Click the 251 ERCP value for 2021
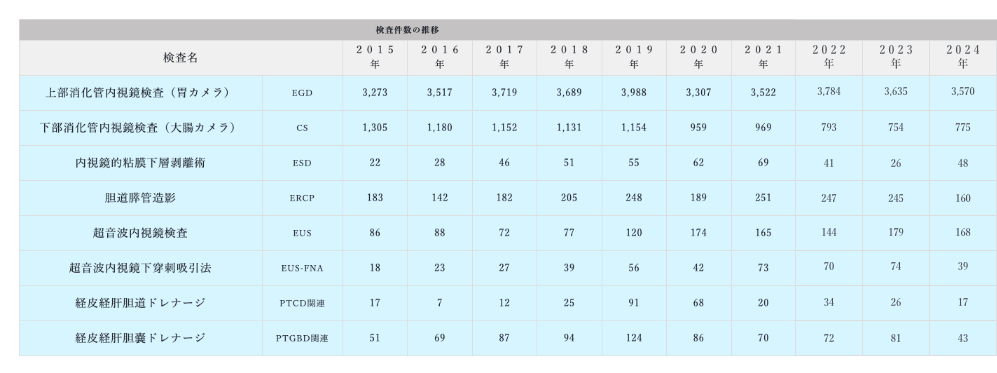 pyautogui.click(x=763, y=198)
